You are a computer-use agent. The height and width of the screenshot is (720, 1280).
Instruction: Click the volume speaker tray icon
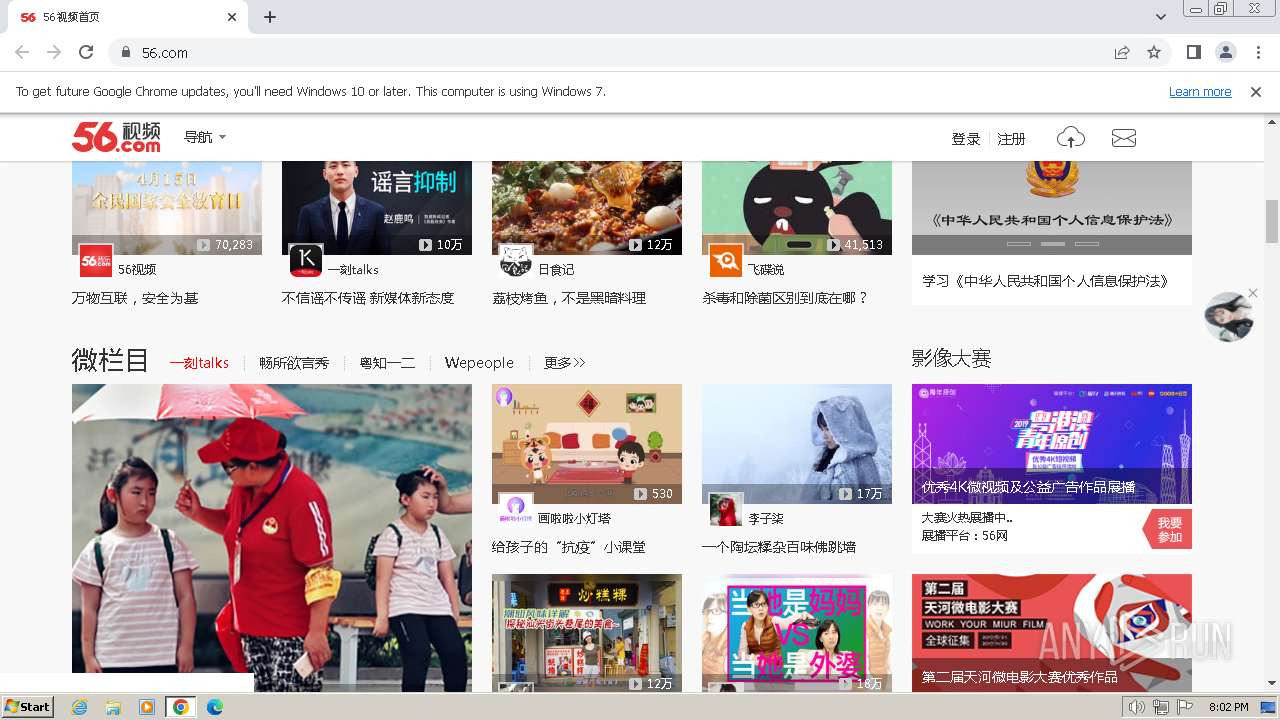tap(1137, 707)
